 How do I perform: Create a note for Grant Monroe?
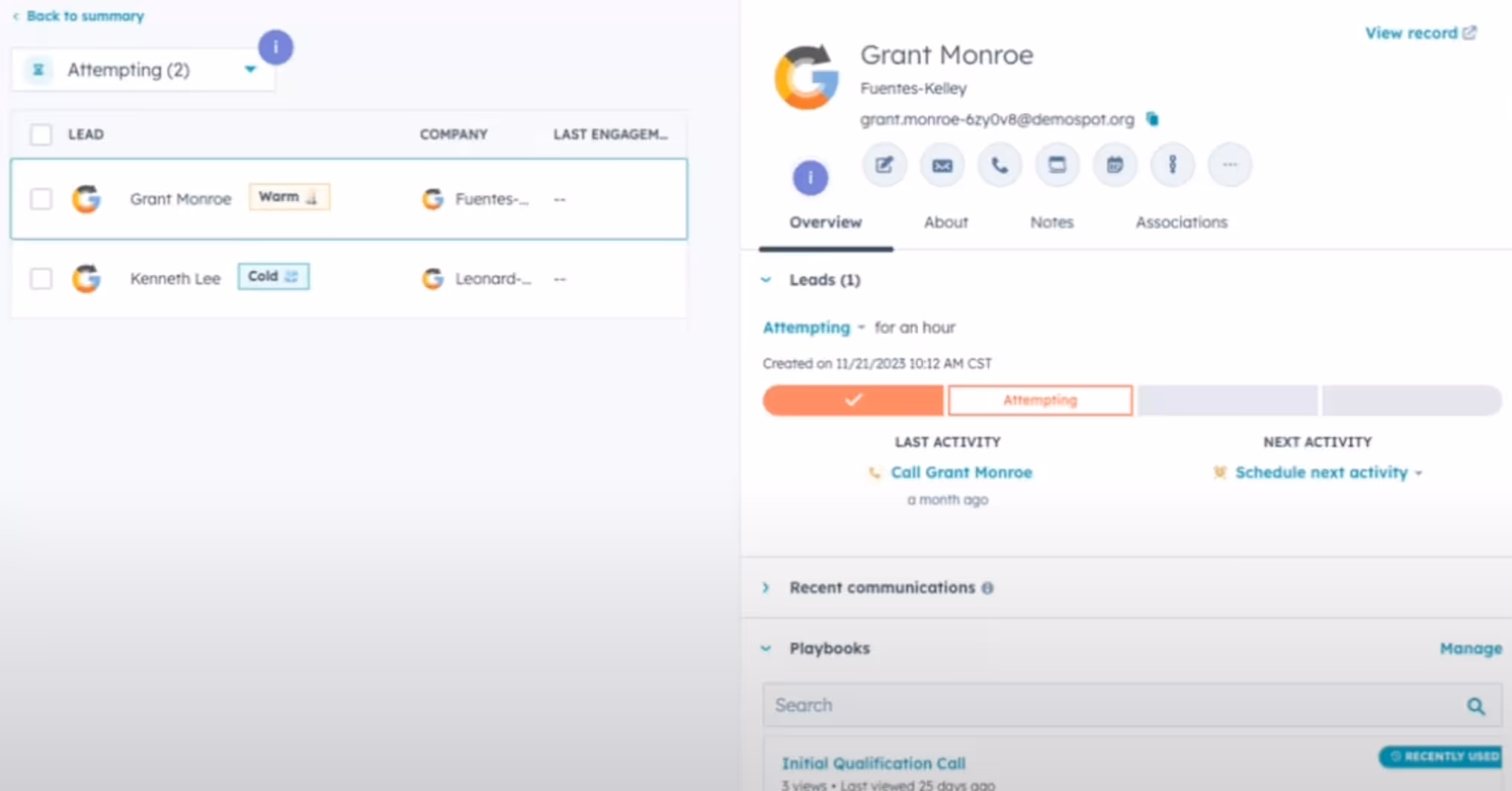point(884,165)
